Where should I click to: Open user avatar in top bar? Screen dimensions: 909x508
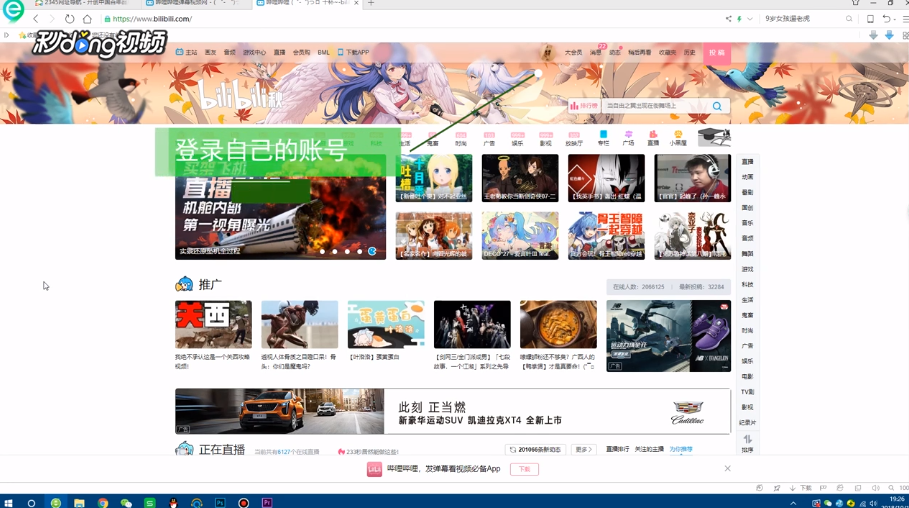pyautogui.click(x=548, y=52)
